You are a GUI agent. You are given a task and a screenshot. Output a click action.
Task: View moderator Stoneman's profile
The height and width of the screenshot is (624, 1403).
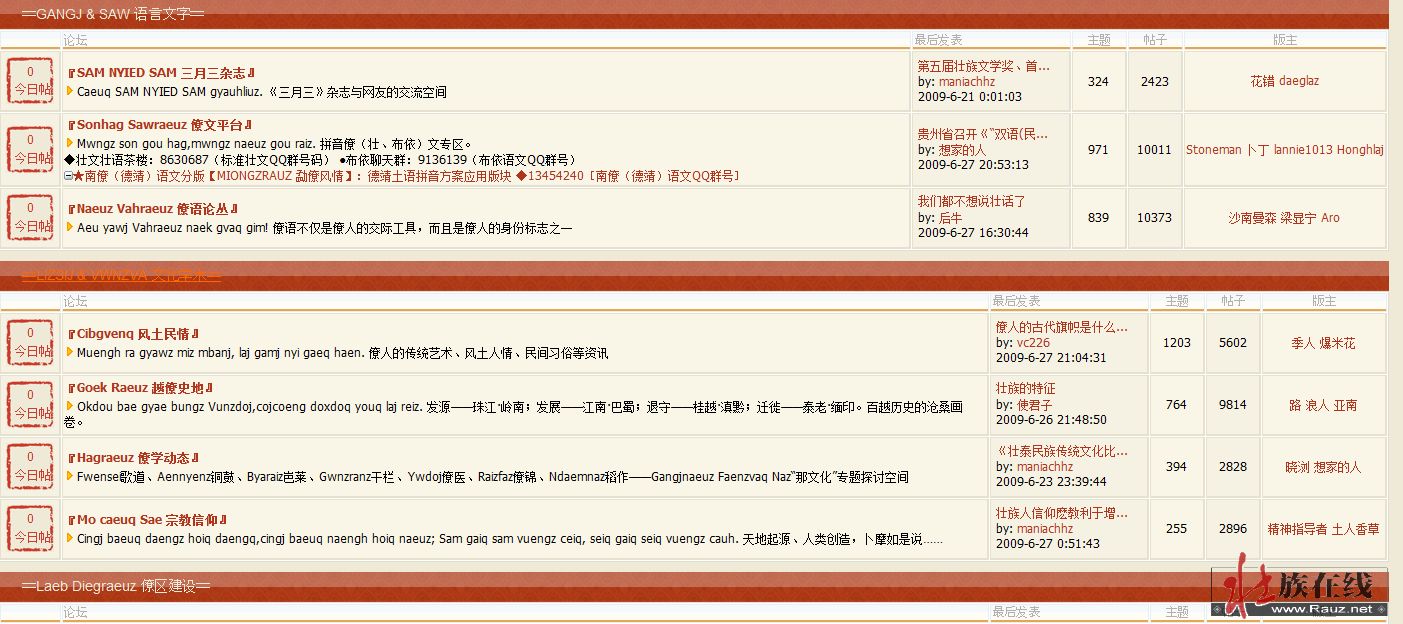click(1213, 150)
